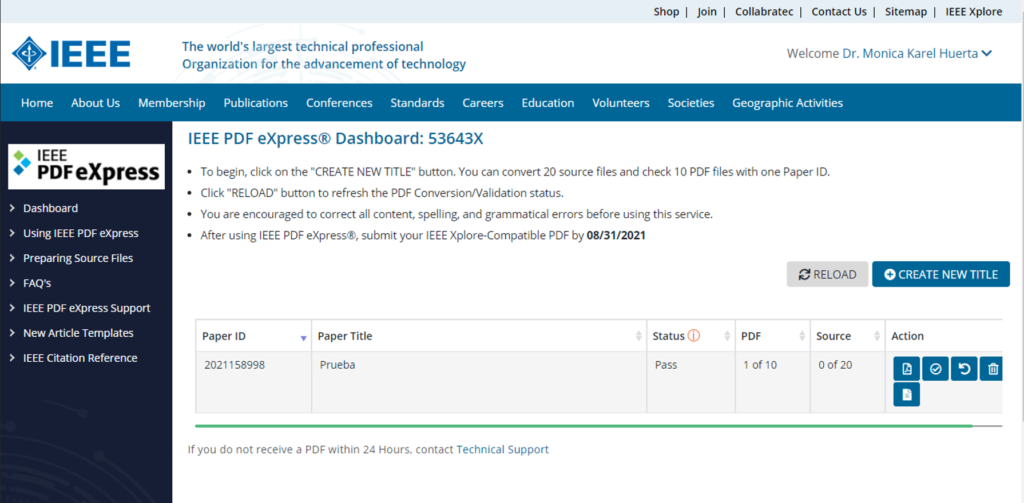Sort by the PDF column arrows
The image size is (1024, 503).
point(802,336)
